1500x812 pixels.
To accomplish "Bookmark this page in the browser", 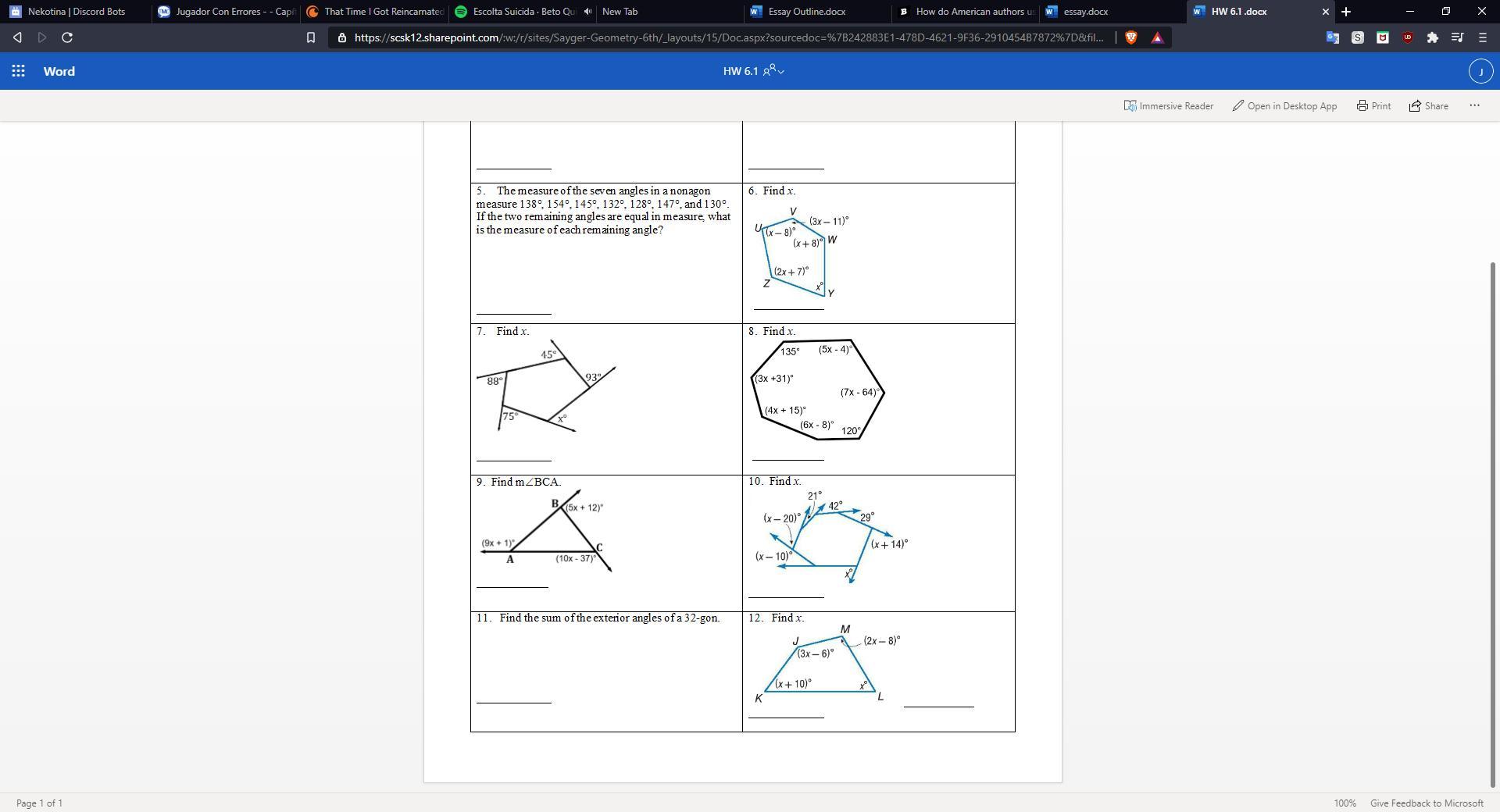I will tap(310, 37).
